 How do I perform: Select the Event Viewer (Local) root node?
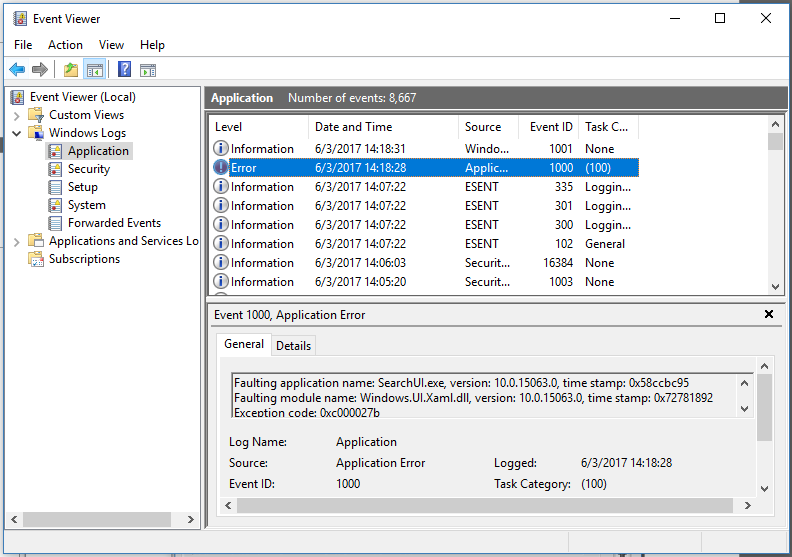pyautogui.click(x=83, y=96)
